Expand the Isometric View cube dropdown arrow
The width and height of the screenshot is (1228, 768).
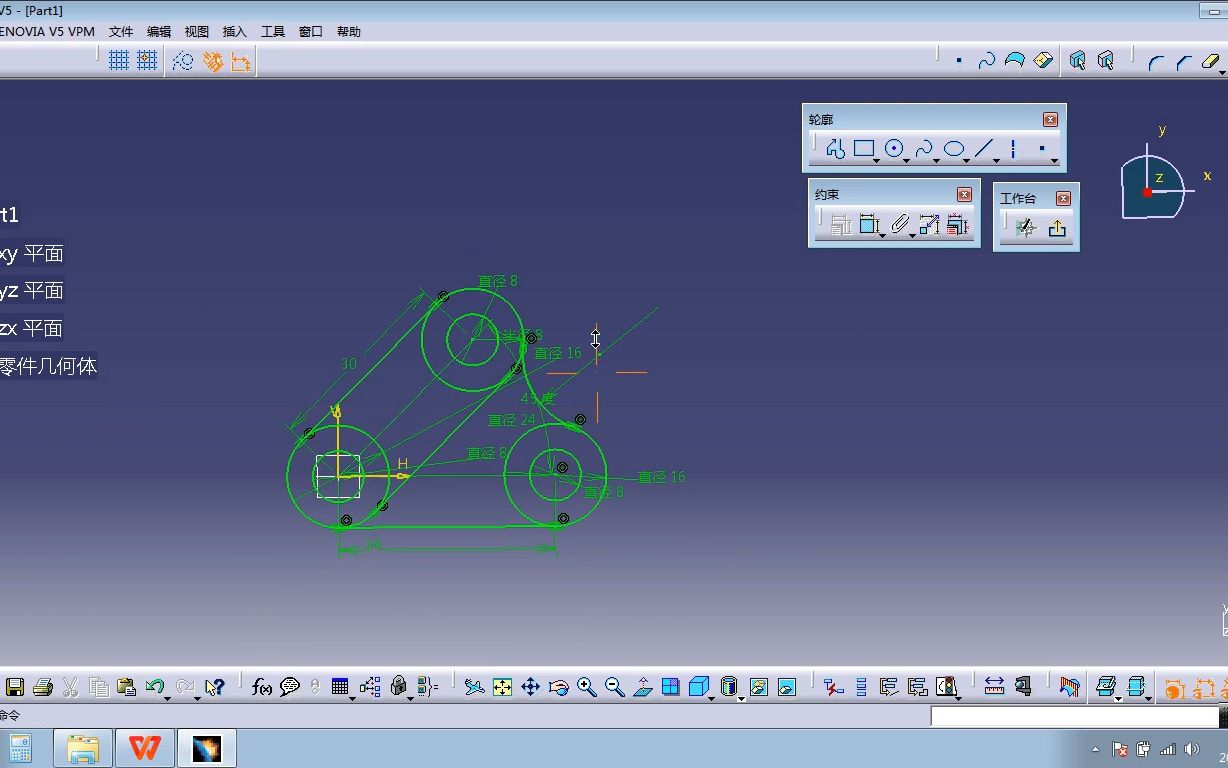point(711,698)
